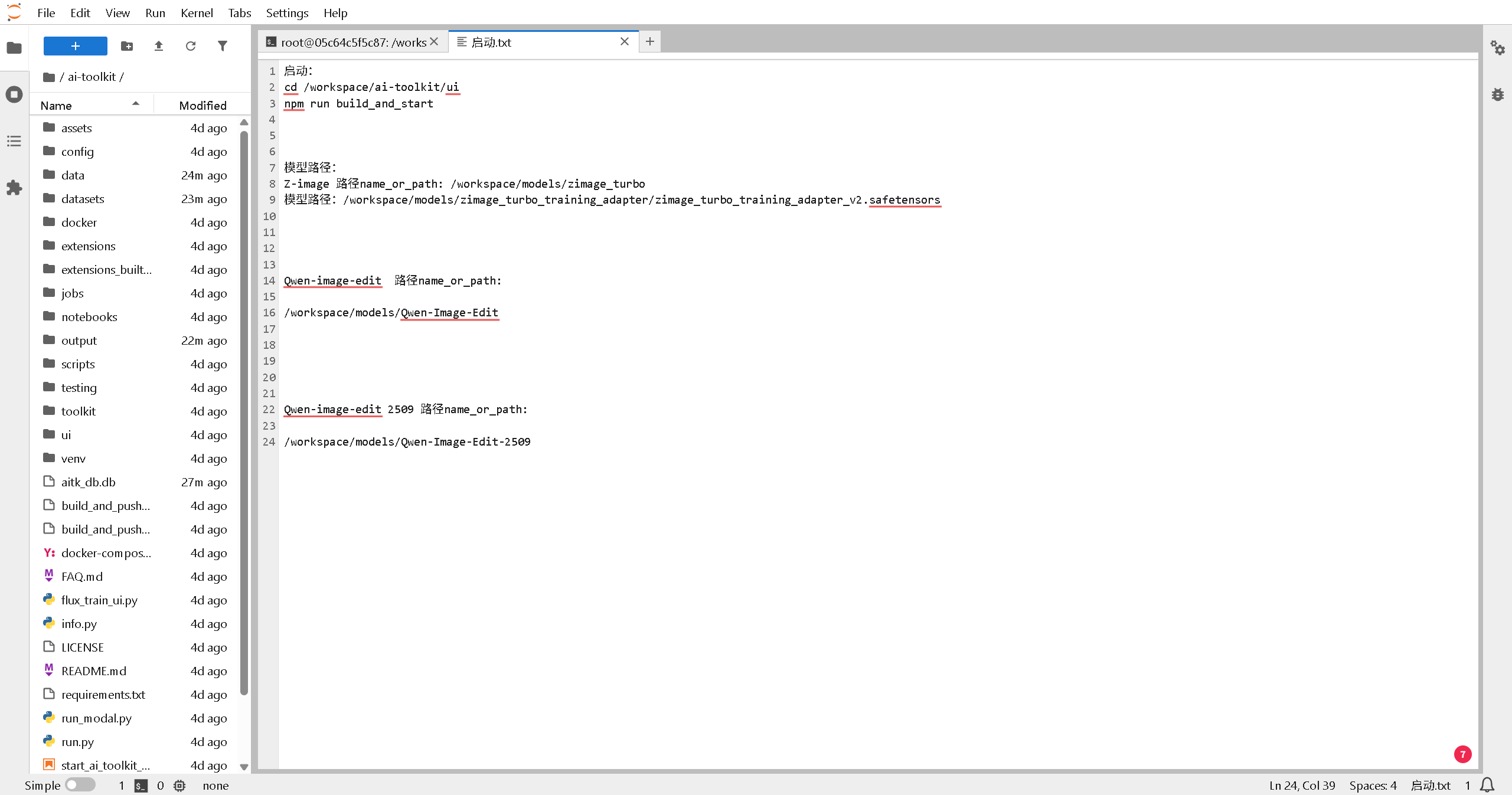Click the notification bell in the status bar

(1487, 785)
